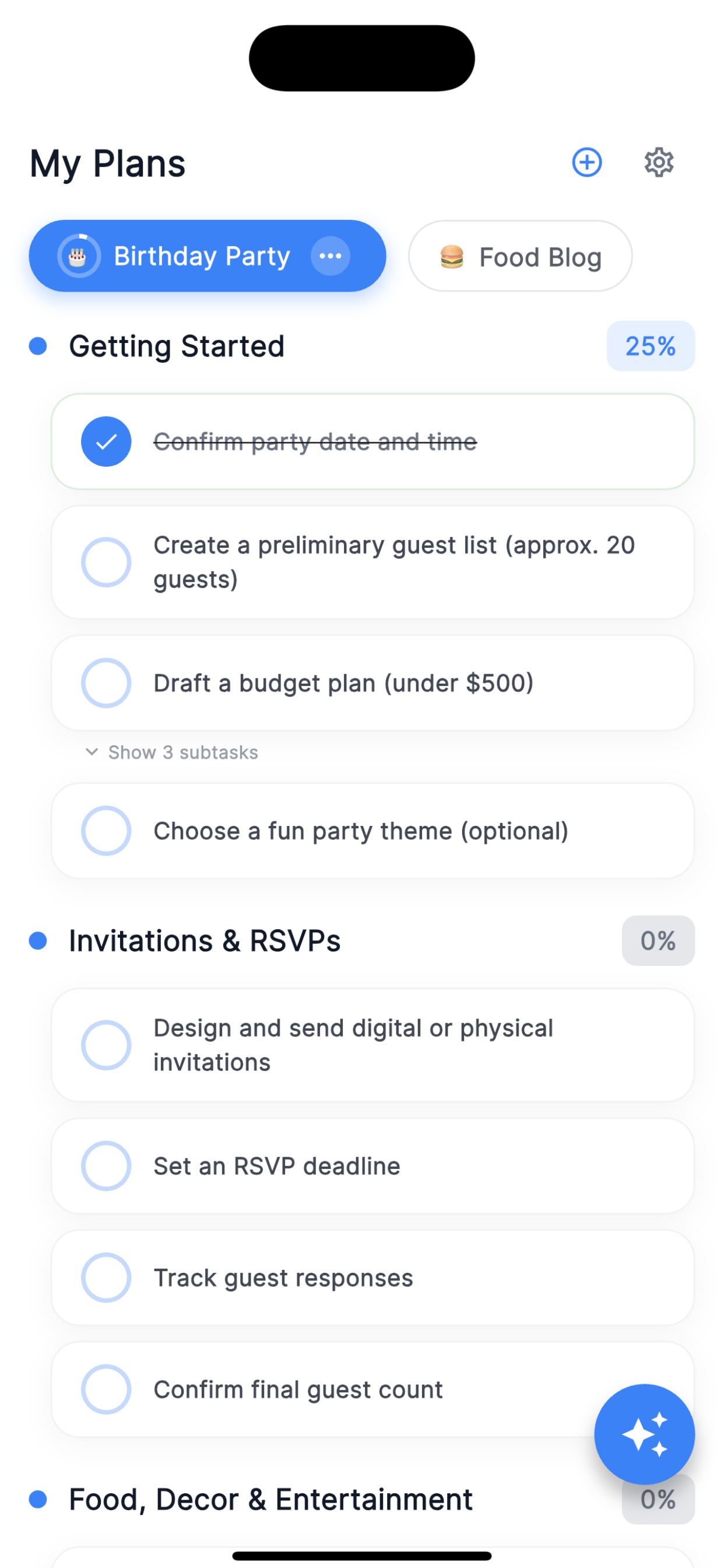Select the Birthday Party plan tab

coord(201,256)
